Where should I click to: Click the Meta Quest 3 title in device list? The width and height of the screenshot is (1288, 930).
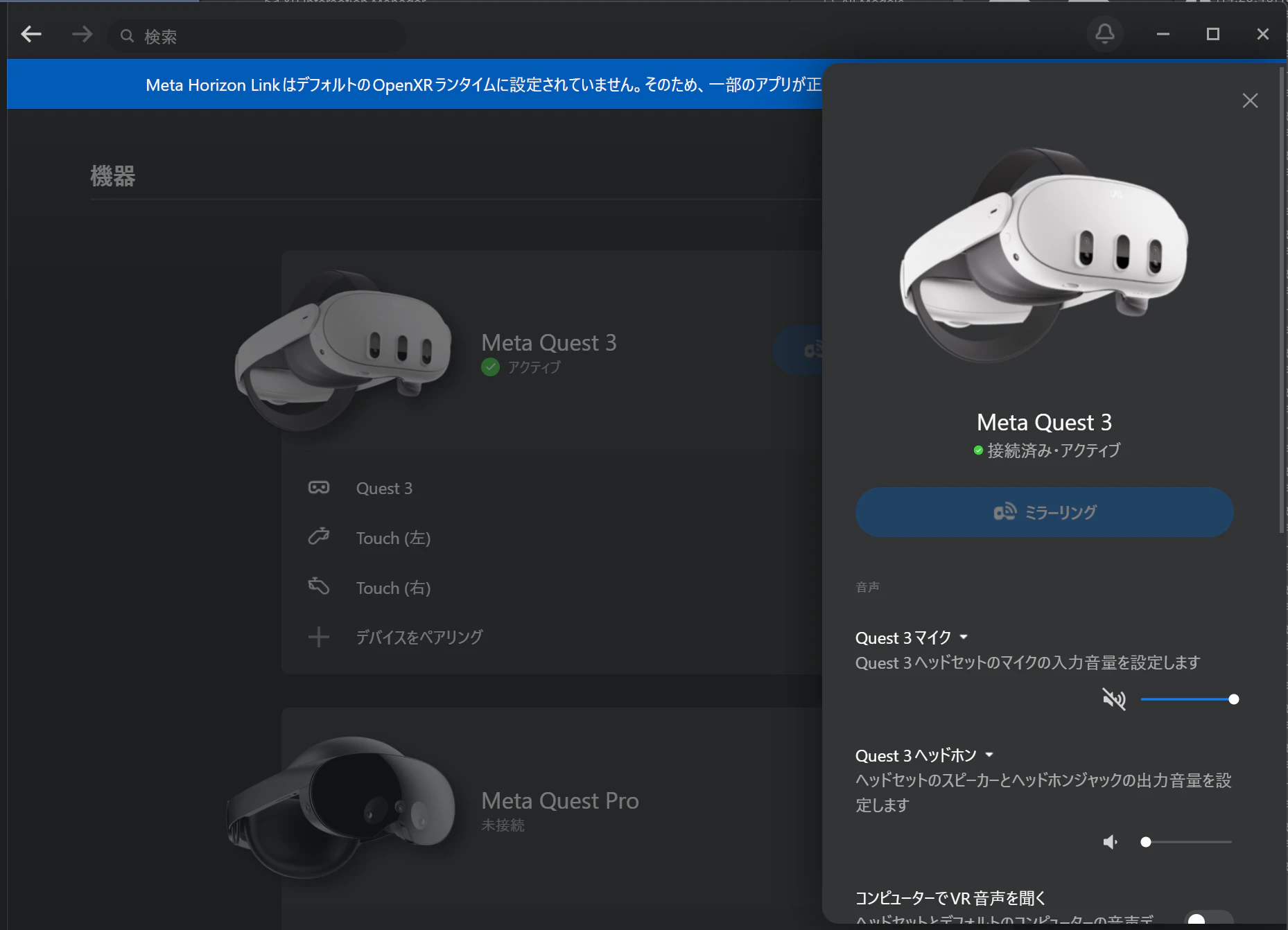point(549,342)
